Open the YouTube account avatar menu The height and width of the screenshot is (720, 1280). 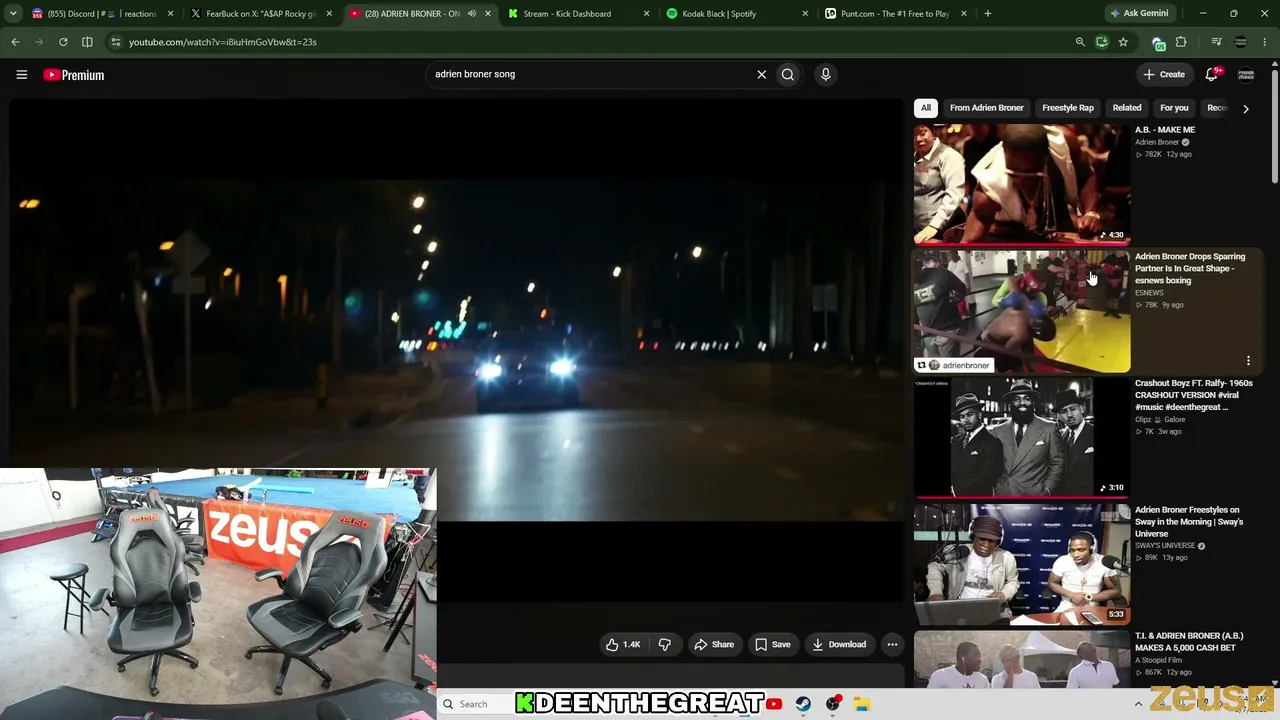pos(1246,74)
